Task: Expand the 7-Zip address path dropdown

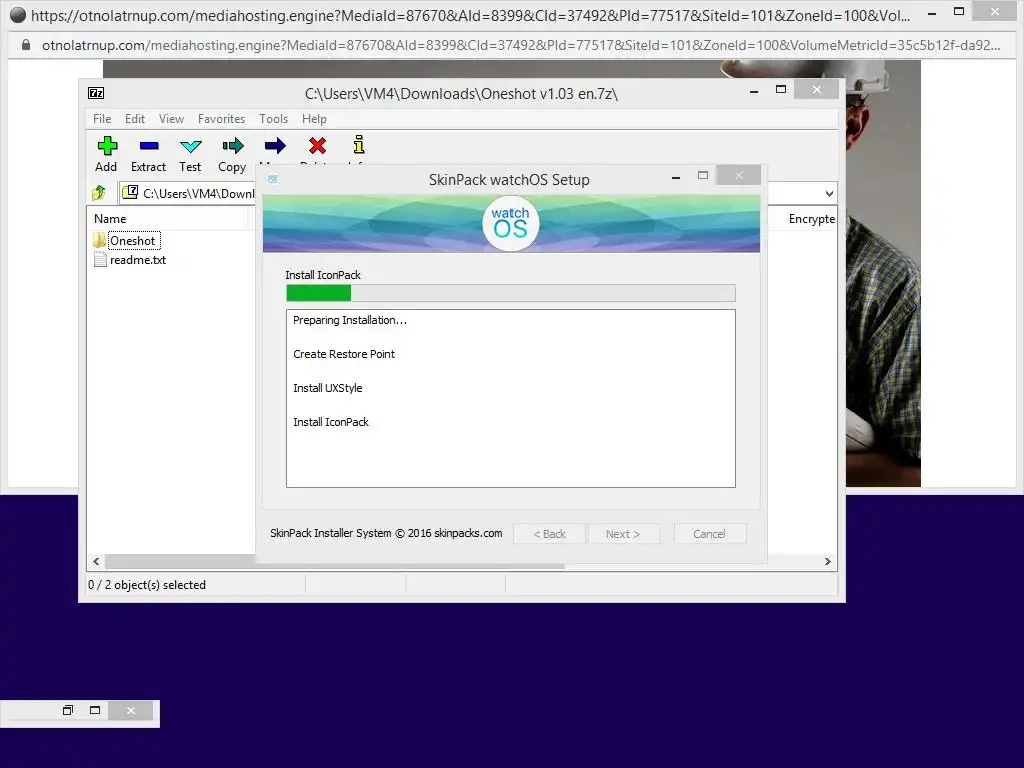Action: (x=829, y=193)
